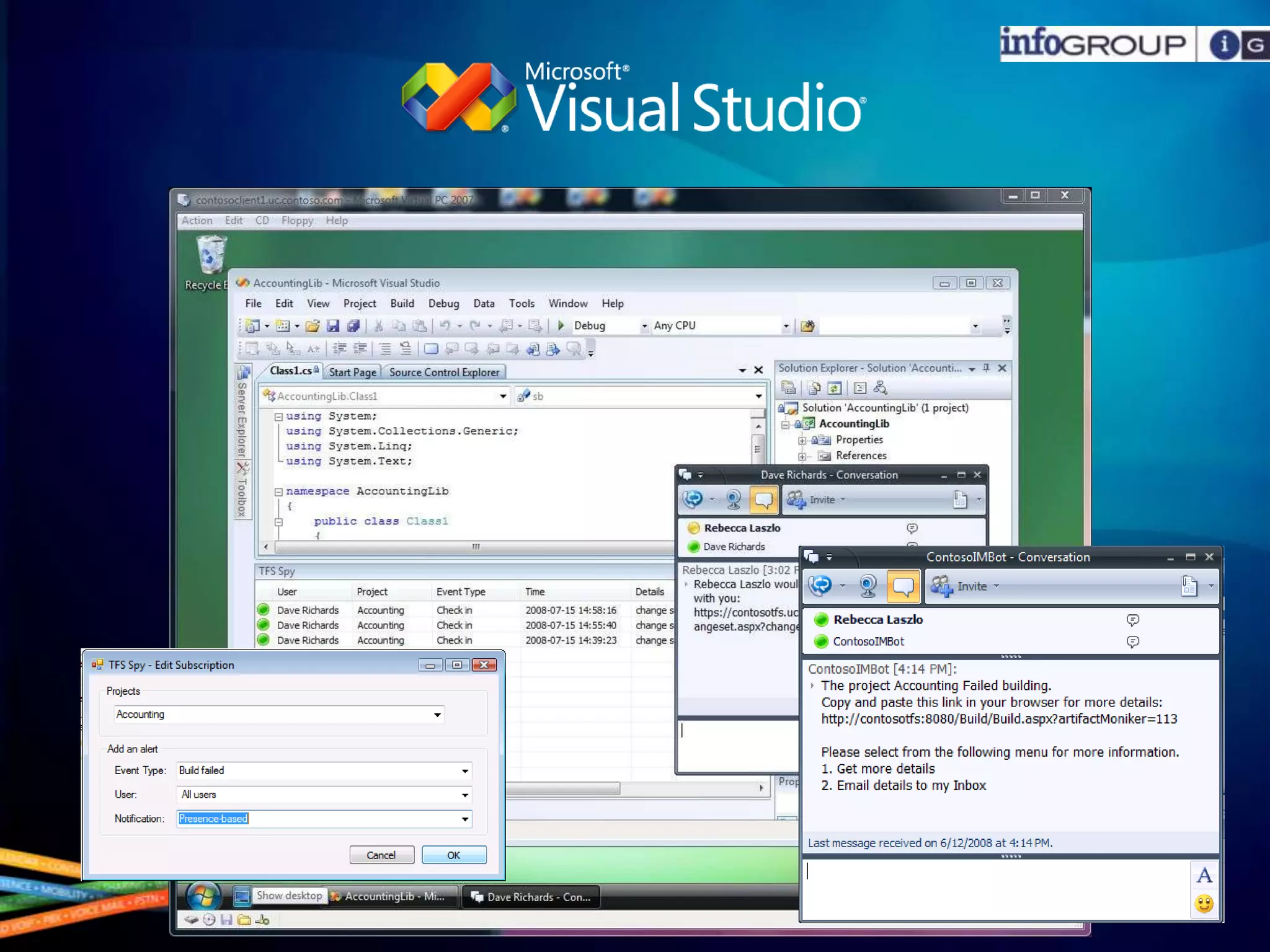This screenshot has width=1270, height=952.
Task: Click the Save icon in Visual Studio toolbar
Action: coord(333,326)
